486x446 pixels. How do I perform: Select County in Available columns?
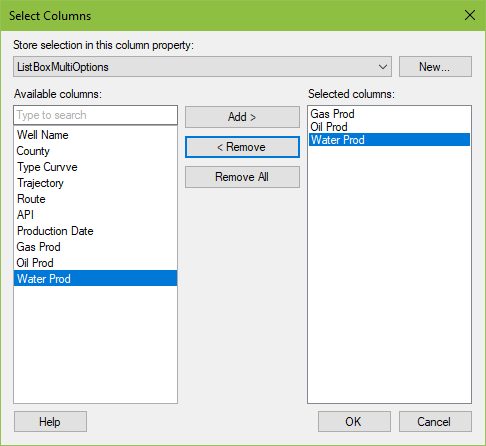coord(95,151)
